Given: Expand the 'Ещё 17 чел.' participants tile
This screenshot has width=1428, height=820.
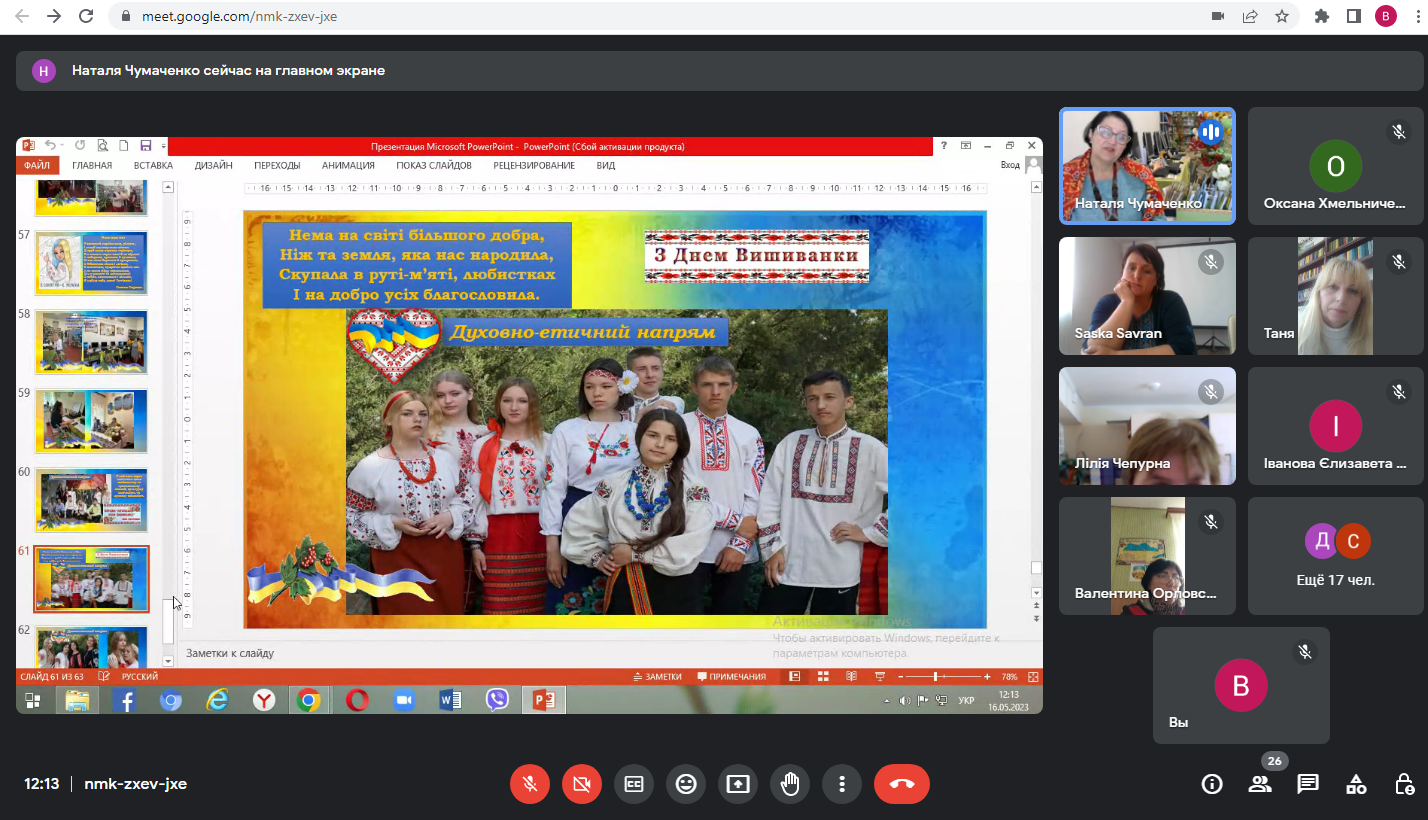Looking at the screenshot, I should (1335, 555).
